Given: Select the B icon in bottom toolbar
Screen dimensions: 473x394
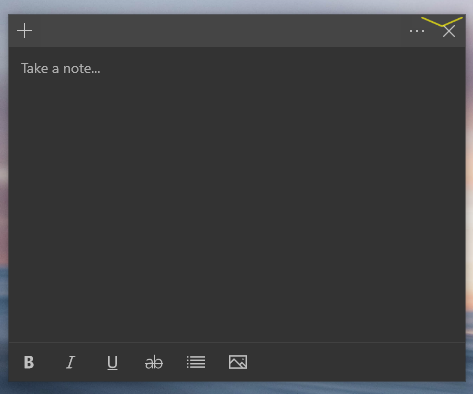Looking at the screenshot, I should tap(29, 362).
